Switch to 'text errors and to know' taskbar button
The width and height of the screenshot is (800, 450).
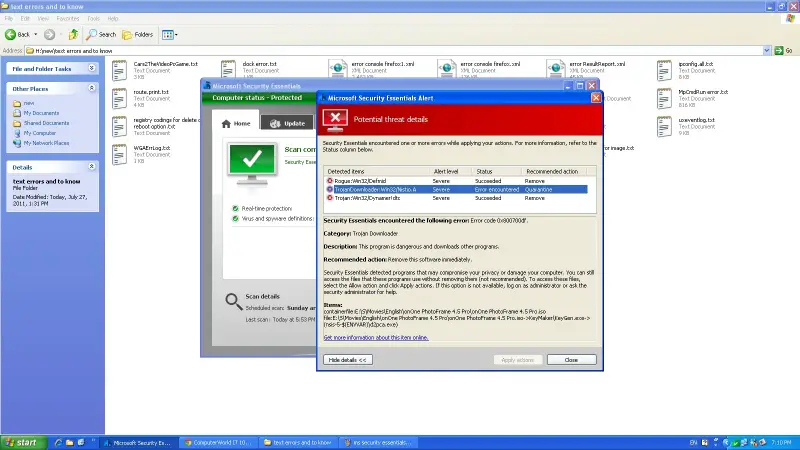coord(298,442)
